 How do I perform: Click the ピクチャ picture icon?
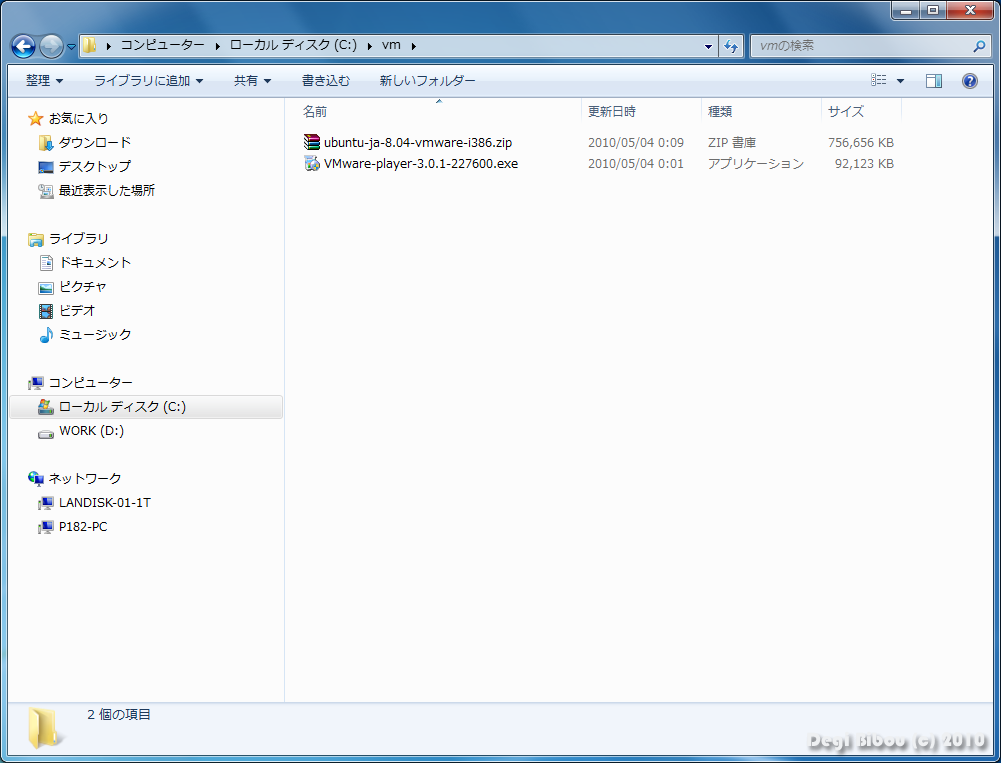pyautogui.click(x=45, y=287)
